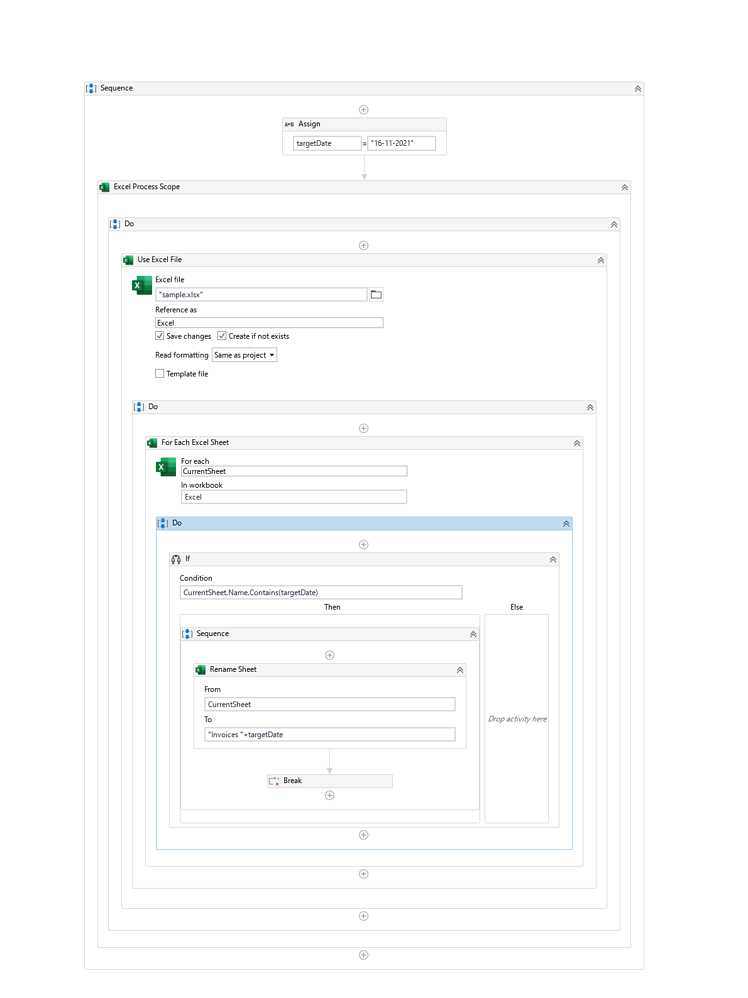Click the add activity plus below Rename Sheet

[329, 795]
